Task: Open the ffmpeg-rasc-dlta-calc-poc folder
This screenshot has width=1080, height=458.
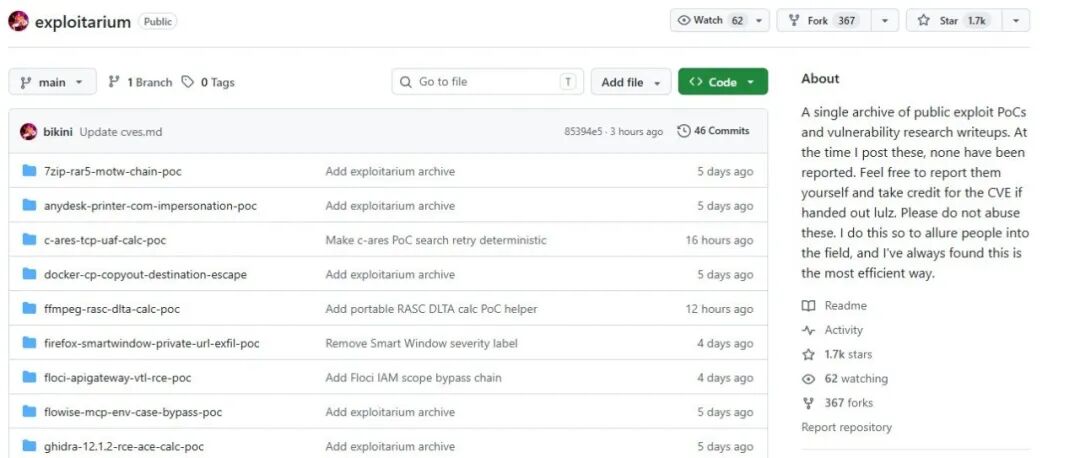Action: [x=112, y=309]
